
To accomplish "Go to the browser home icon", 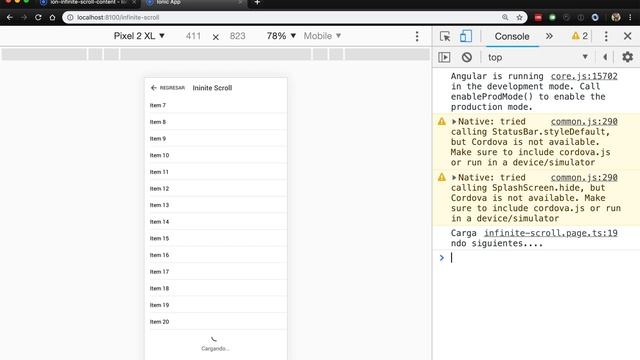I will (x=52, y=18).
